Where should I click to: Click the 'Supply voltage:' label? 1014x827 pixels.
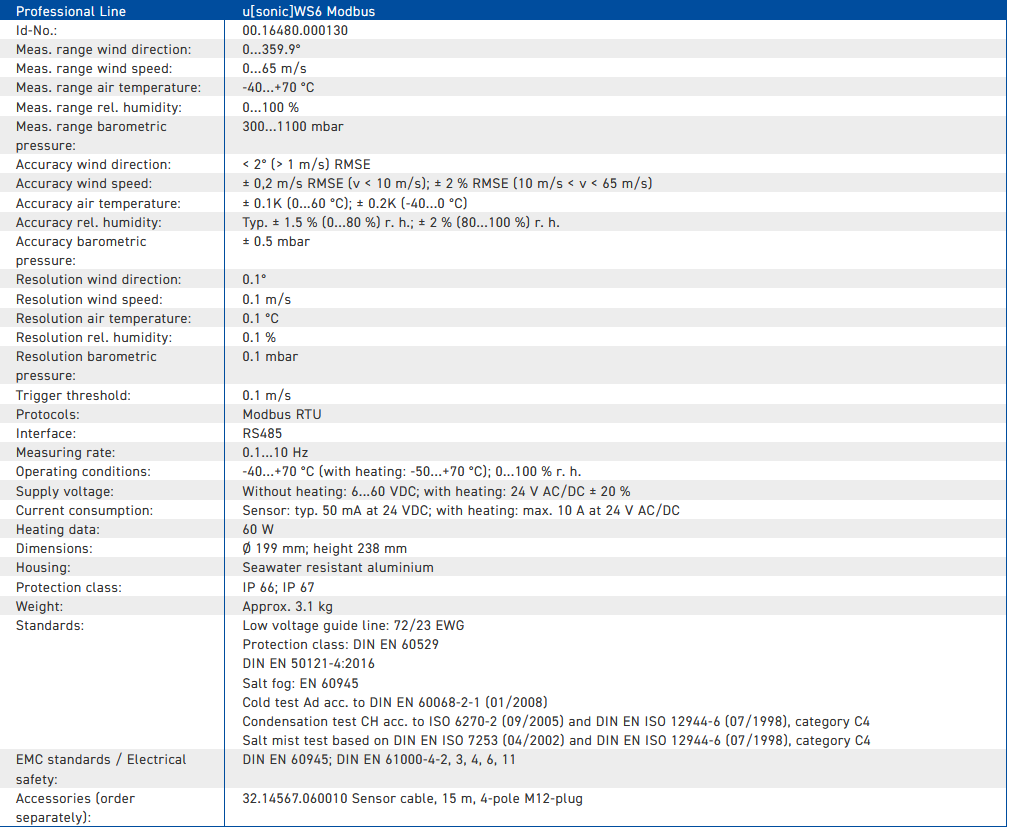coord(65,491)
